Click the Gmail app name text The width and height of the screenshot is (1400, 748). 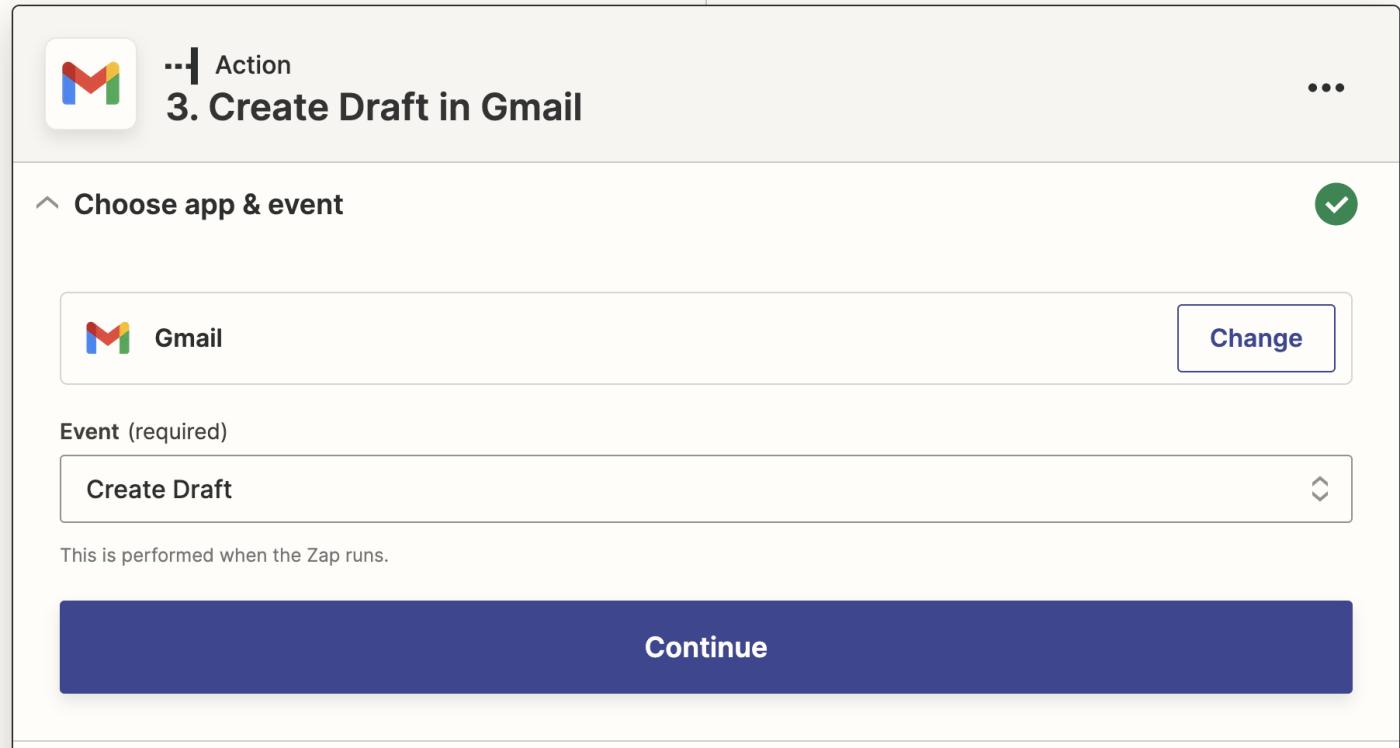tap(188, 338)
